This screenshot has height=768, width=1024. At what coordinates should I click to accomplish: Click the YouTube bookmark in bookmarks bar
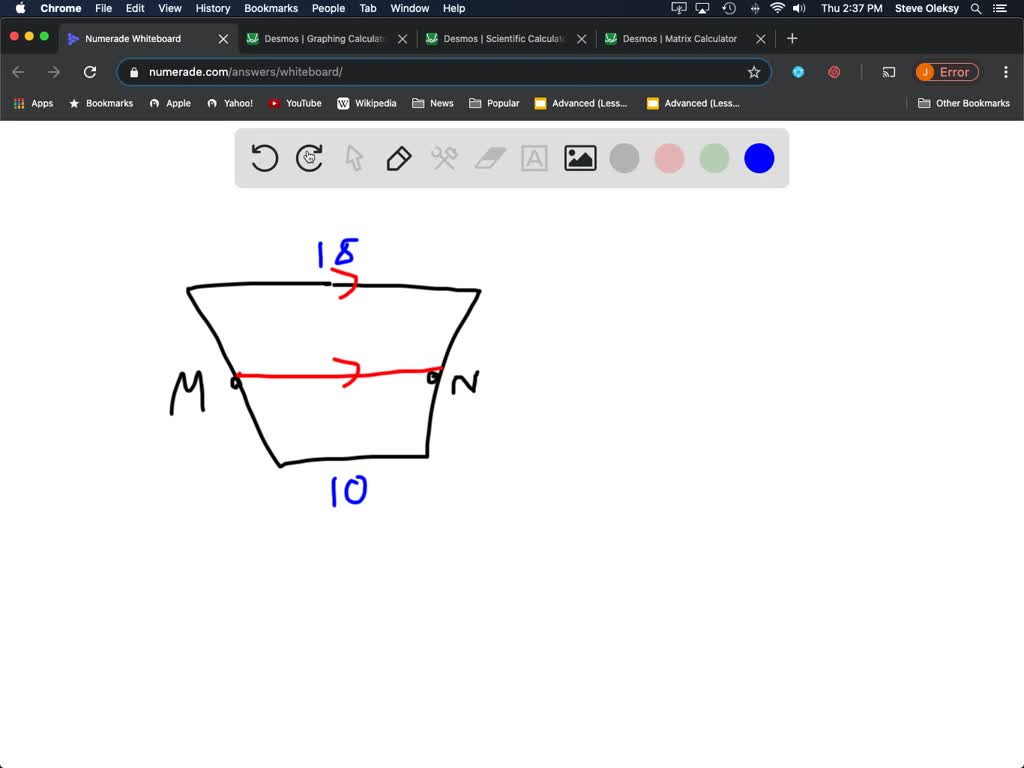click(295, 103)
